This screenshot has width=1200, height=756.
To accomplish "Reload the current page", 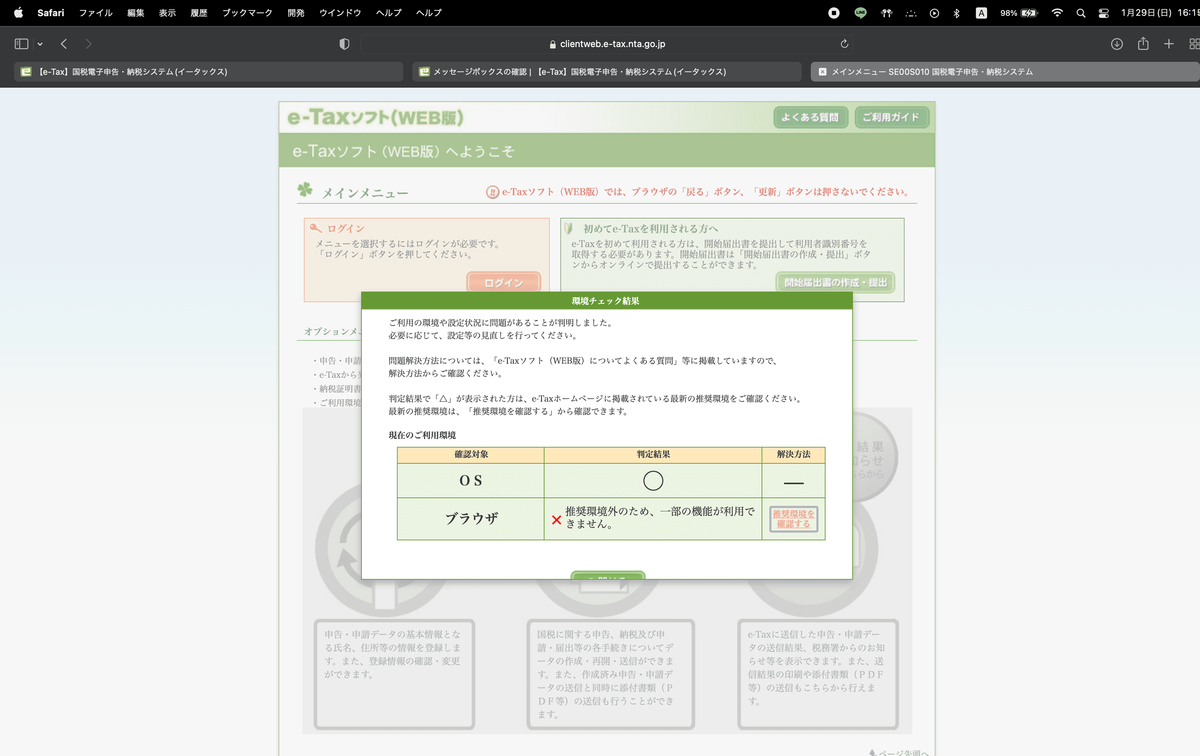I will point(845,44).
